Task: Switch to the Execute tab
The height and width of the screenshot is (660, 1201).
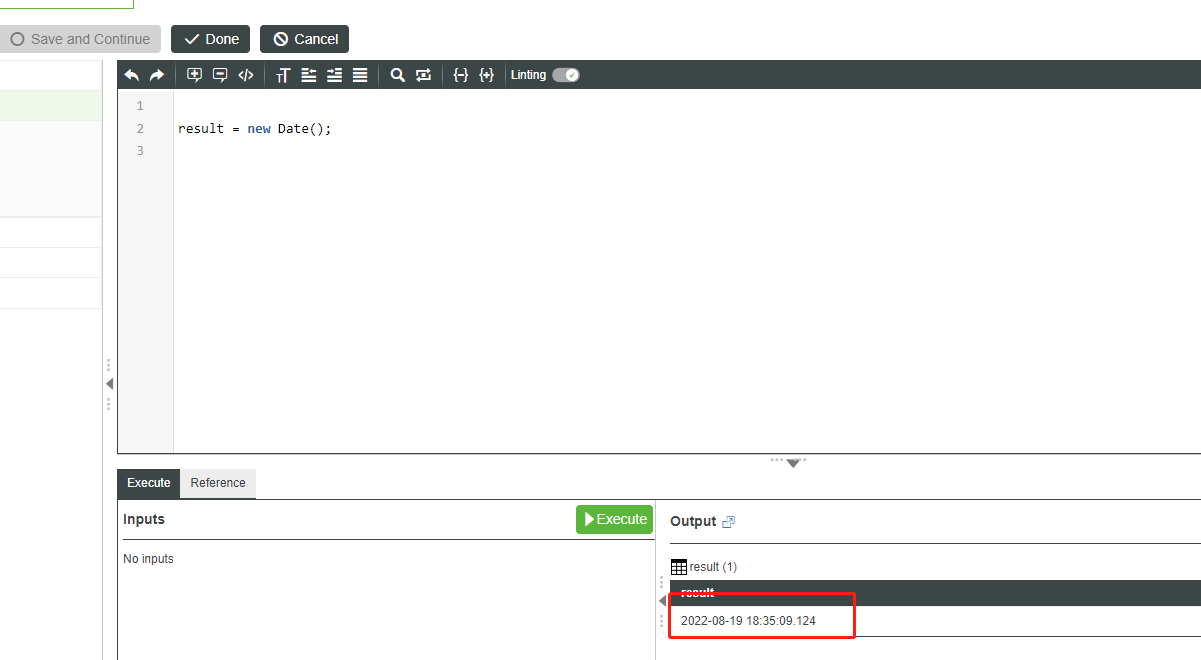Action: click(x=148, y=483)
